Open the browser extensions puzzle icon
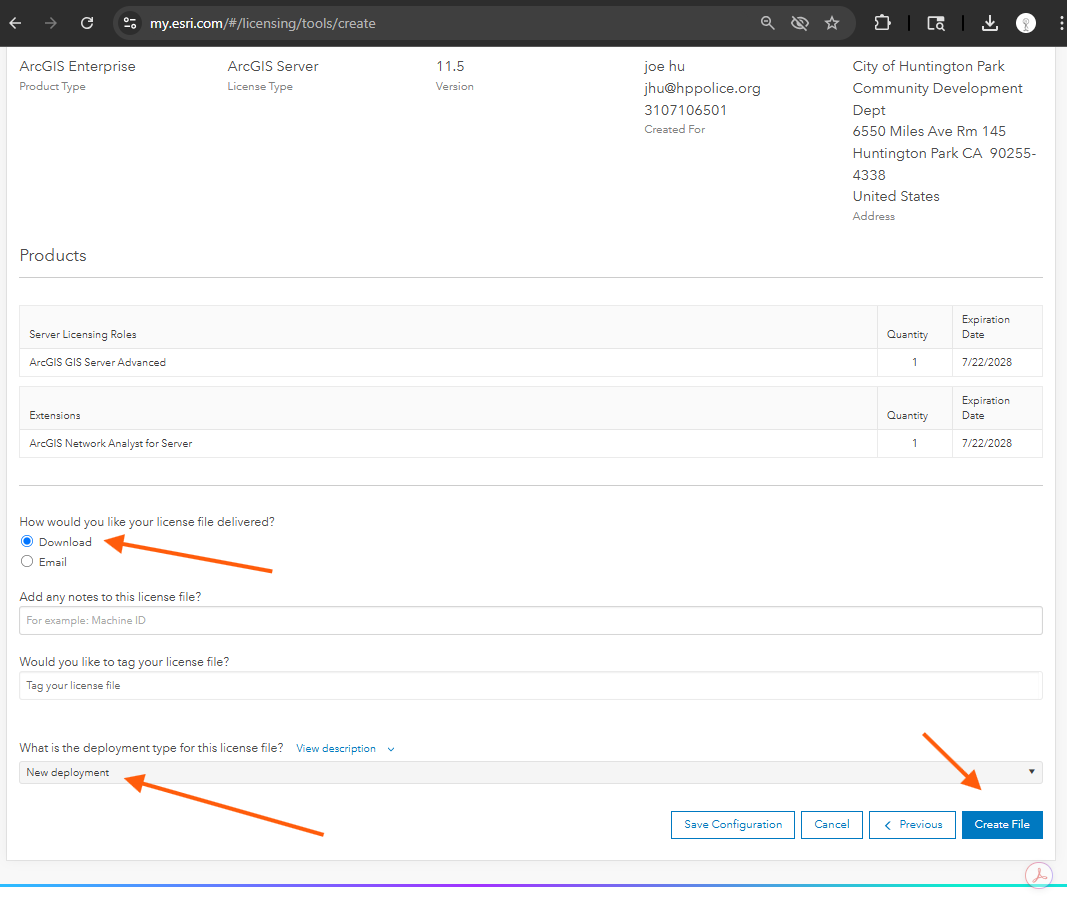This screenshot has height=897, width=1067. [x=882, y=23]
